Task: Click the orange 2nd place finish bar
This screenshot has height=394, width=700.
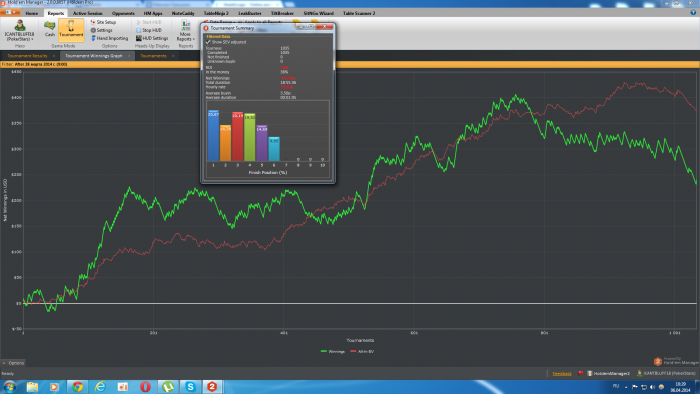Action: (x=225, y=143)
